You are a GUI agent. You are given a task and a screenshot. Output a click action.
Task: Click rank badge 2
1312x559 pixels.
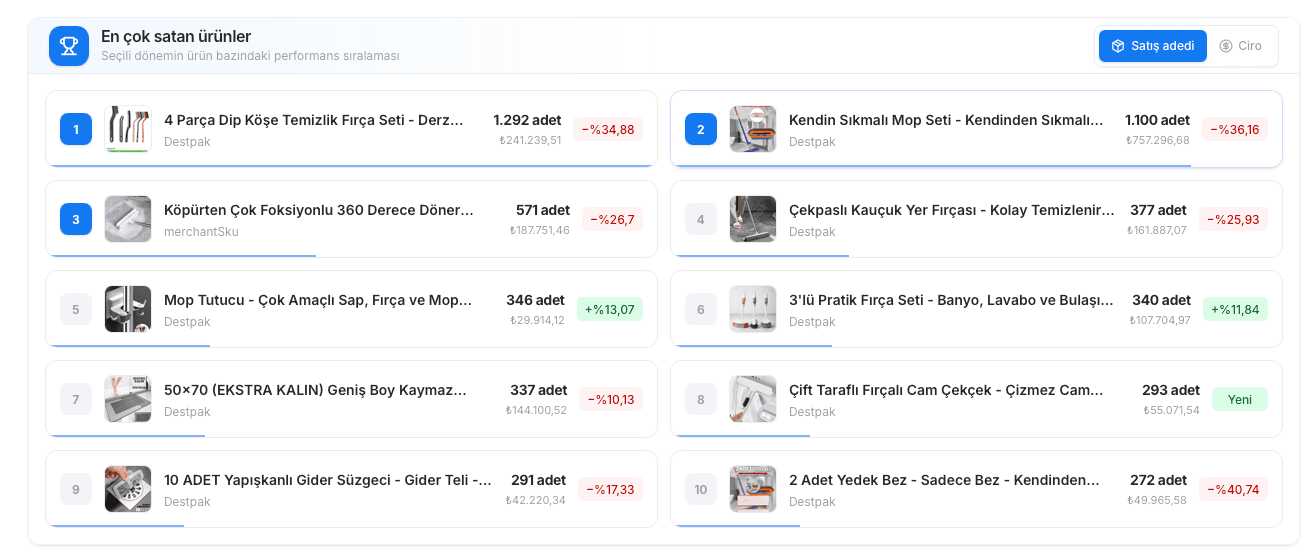701,129
